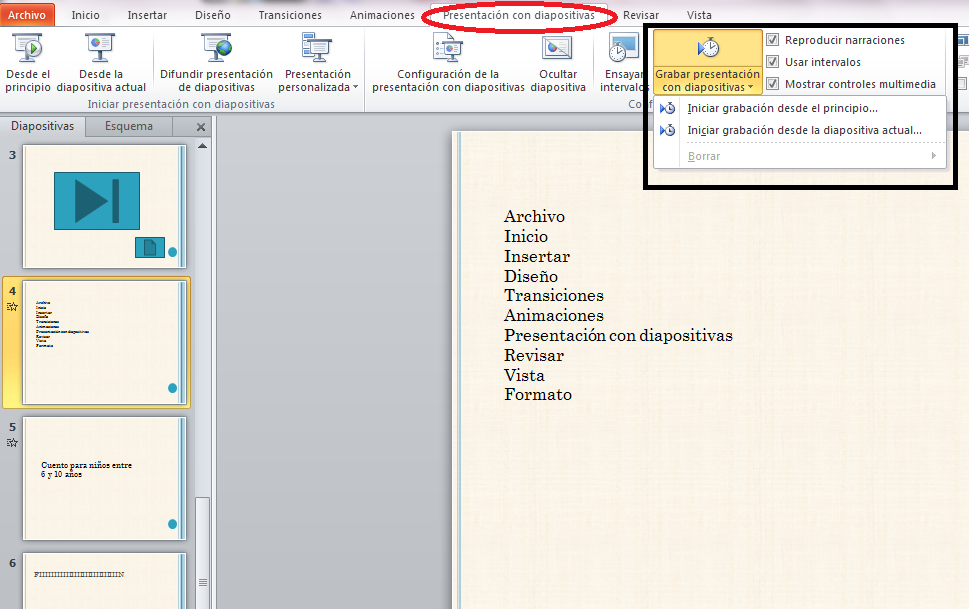This screenshot has width=969, height=609.
Task: Click Ocultar diapositiva button
Action: (x=557, y=62)
